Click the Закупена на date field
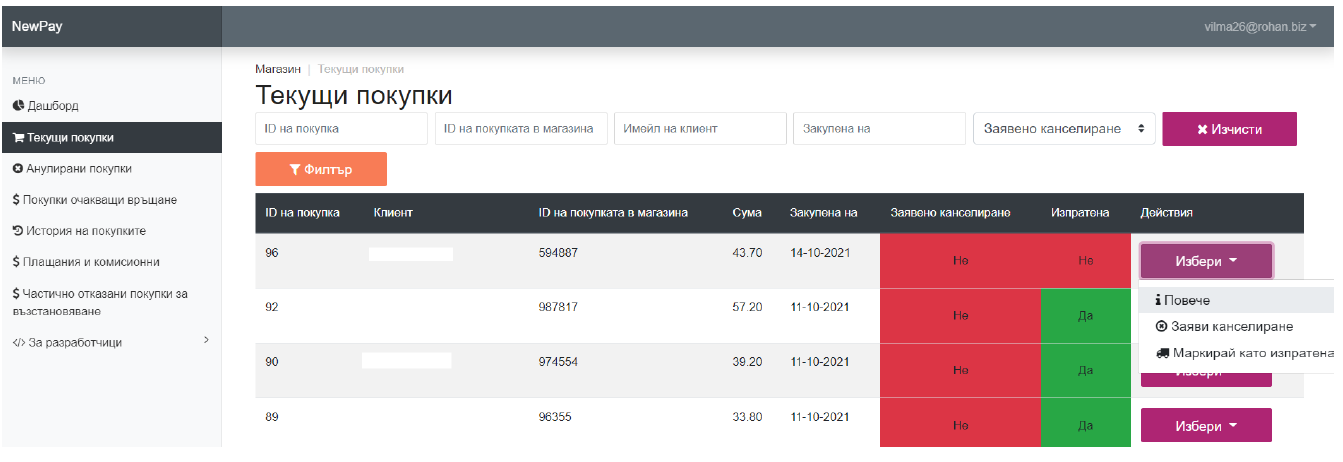The image size is (1343, 462). [x=879, y=129]
